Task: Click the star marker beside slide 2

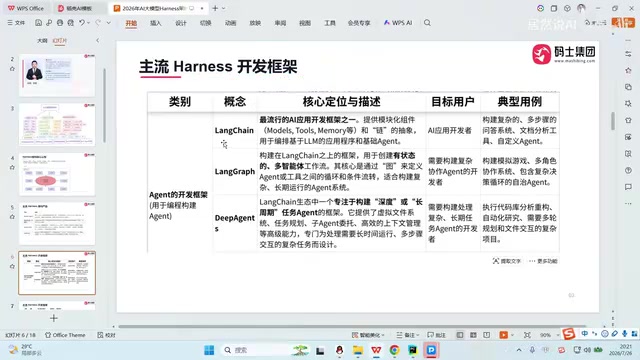Action: [x=12, y=69]
